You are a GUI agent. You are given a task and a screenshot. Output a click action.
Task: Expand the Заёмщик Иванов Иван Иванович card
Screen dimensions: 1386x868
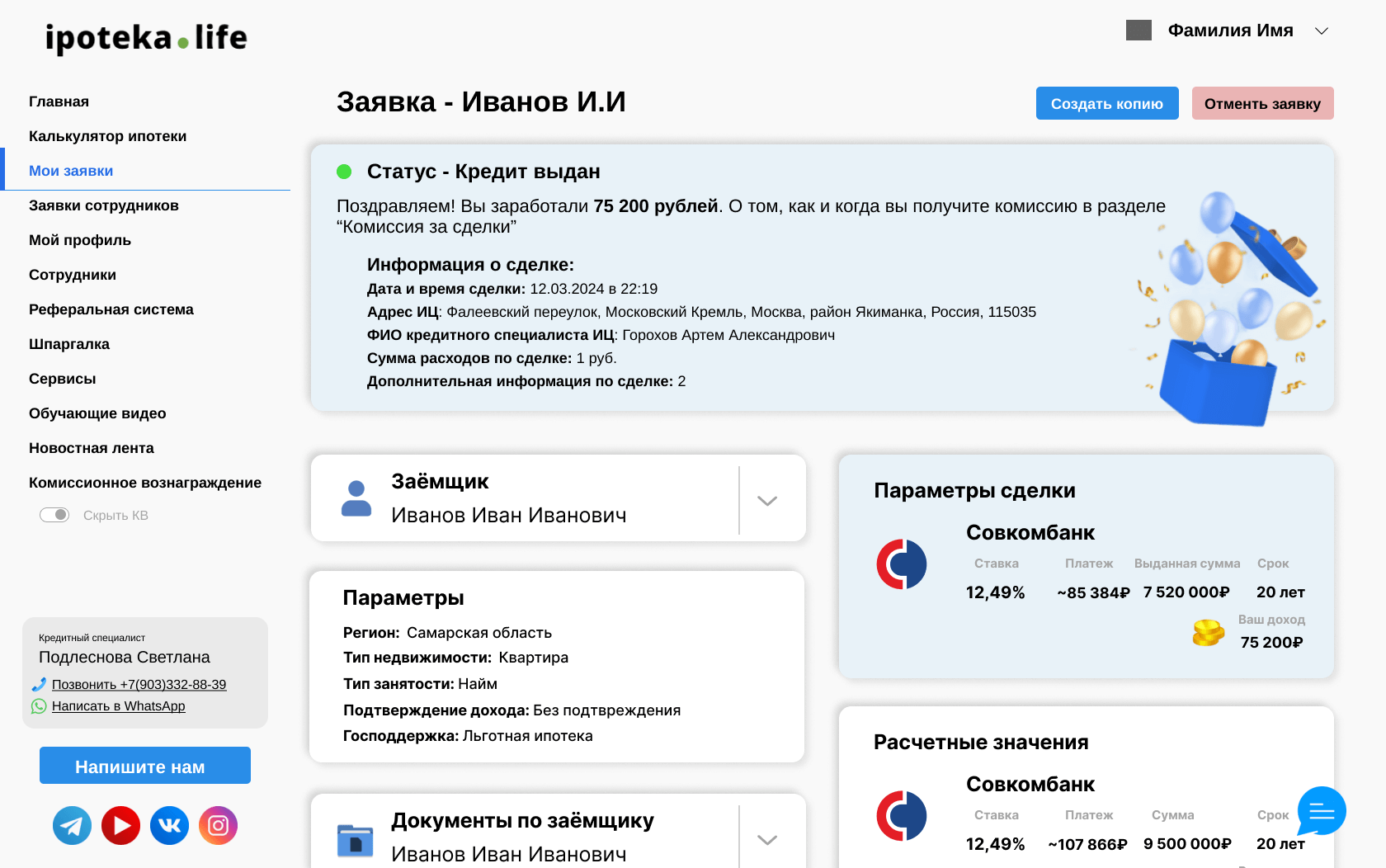pyautogui.click(x=768, y=499)
